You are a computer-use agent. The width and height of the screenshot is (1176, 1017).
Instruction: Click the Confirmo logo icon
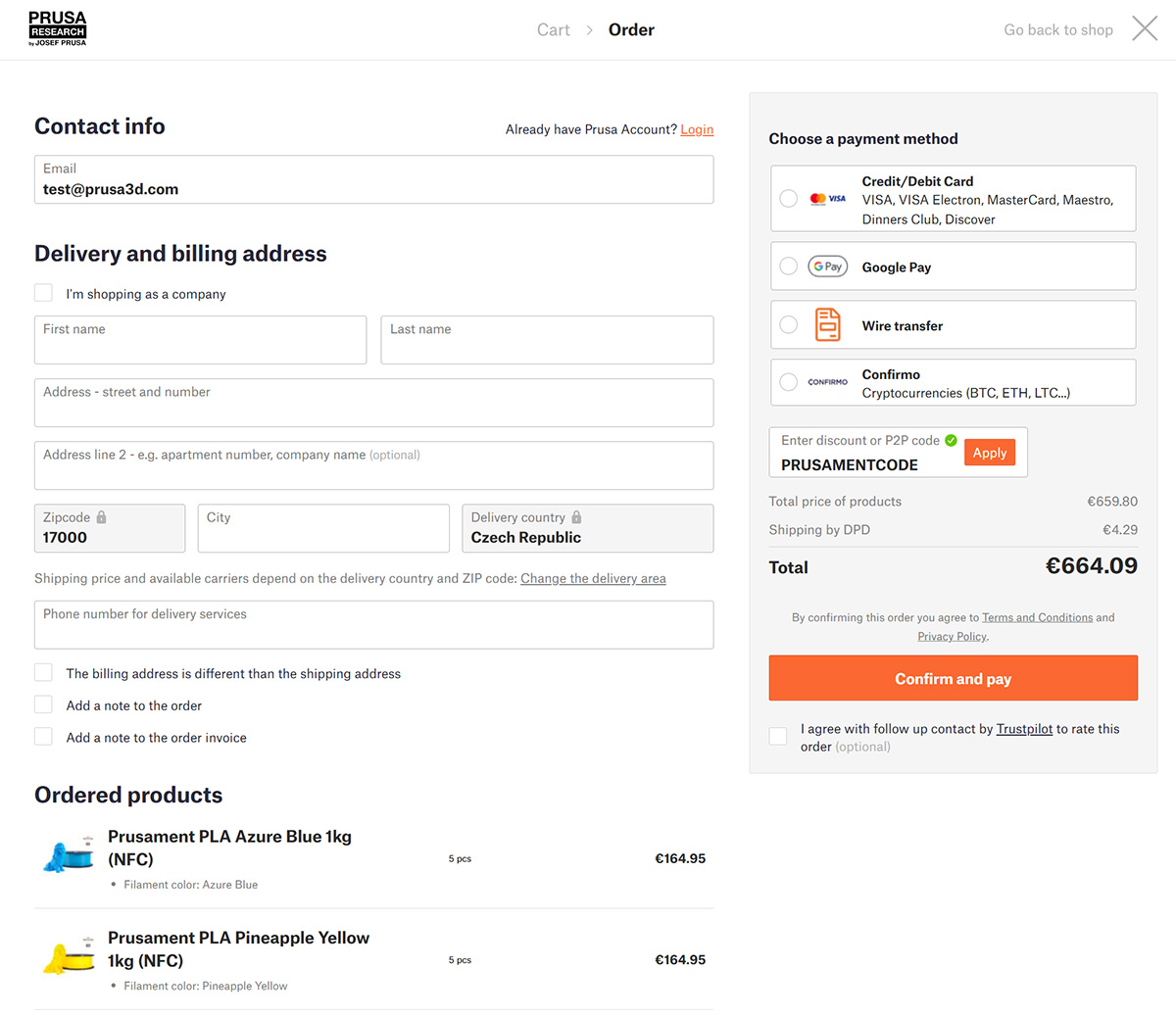pos(828,382)
